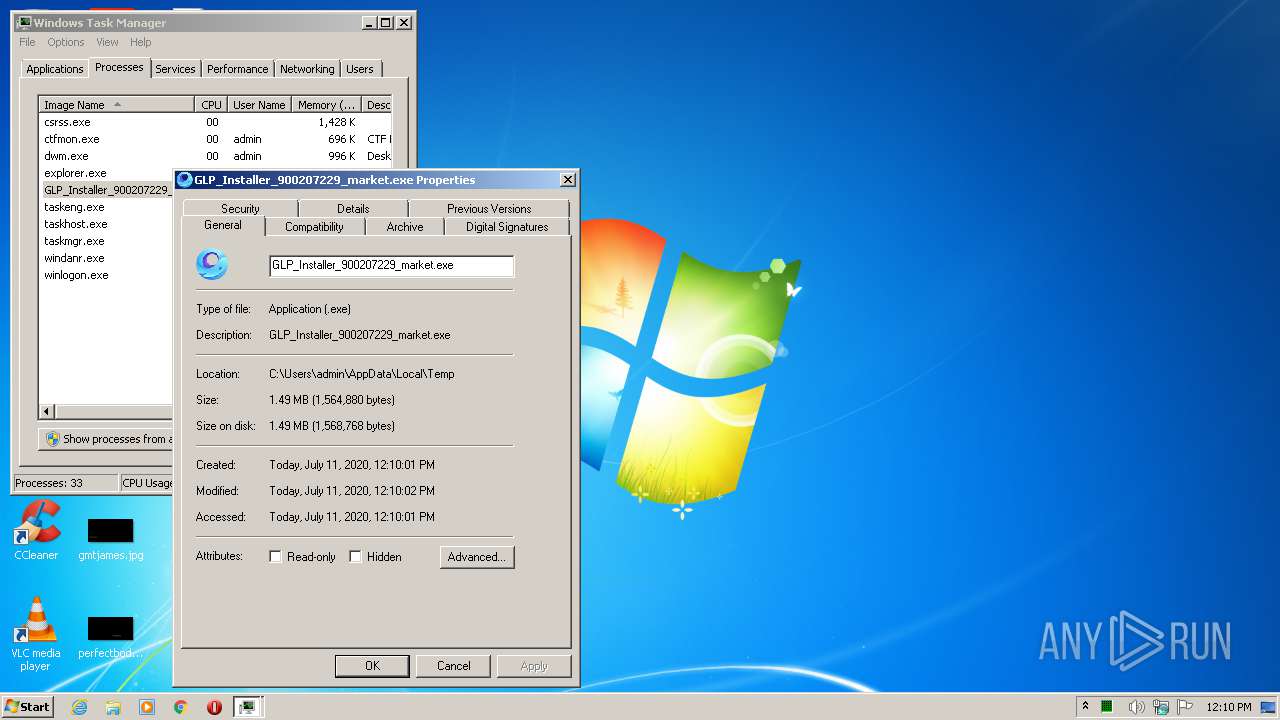Open the Start menu
This screenshot has height=720, width=1280.
click(27, 707)
